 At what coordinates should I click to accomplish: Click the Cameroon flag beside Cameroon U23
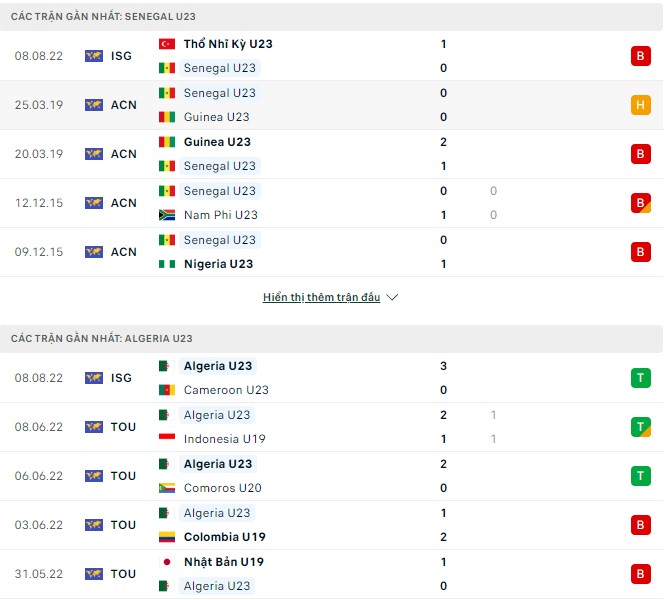point(167,390)
